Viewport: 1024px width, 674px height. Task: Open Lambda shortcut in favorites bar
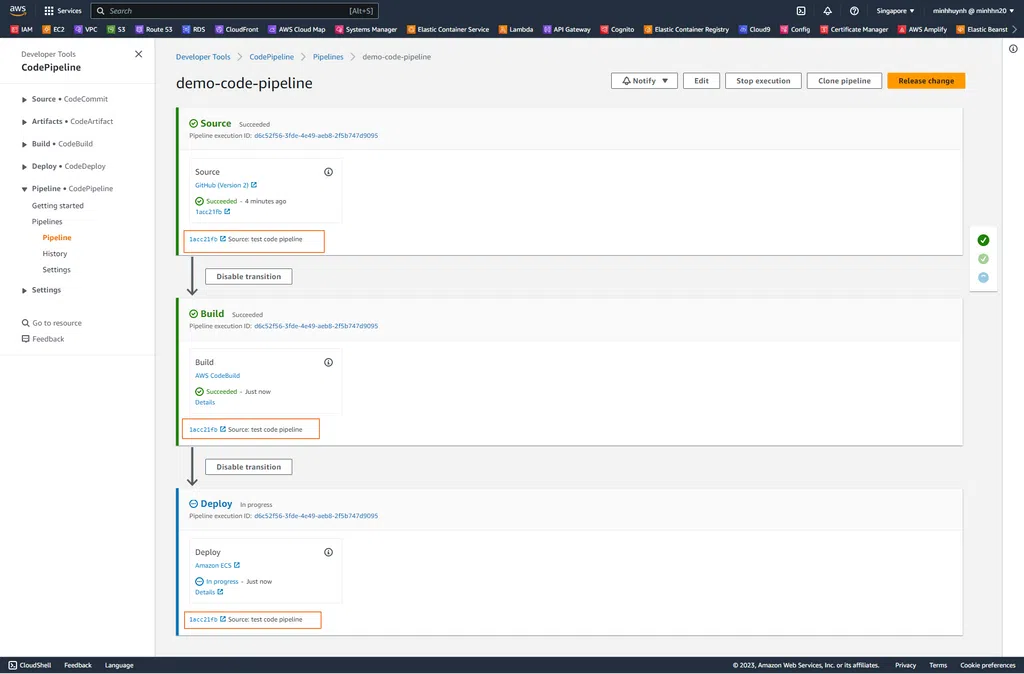click(x=516, y=29)
